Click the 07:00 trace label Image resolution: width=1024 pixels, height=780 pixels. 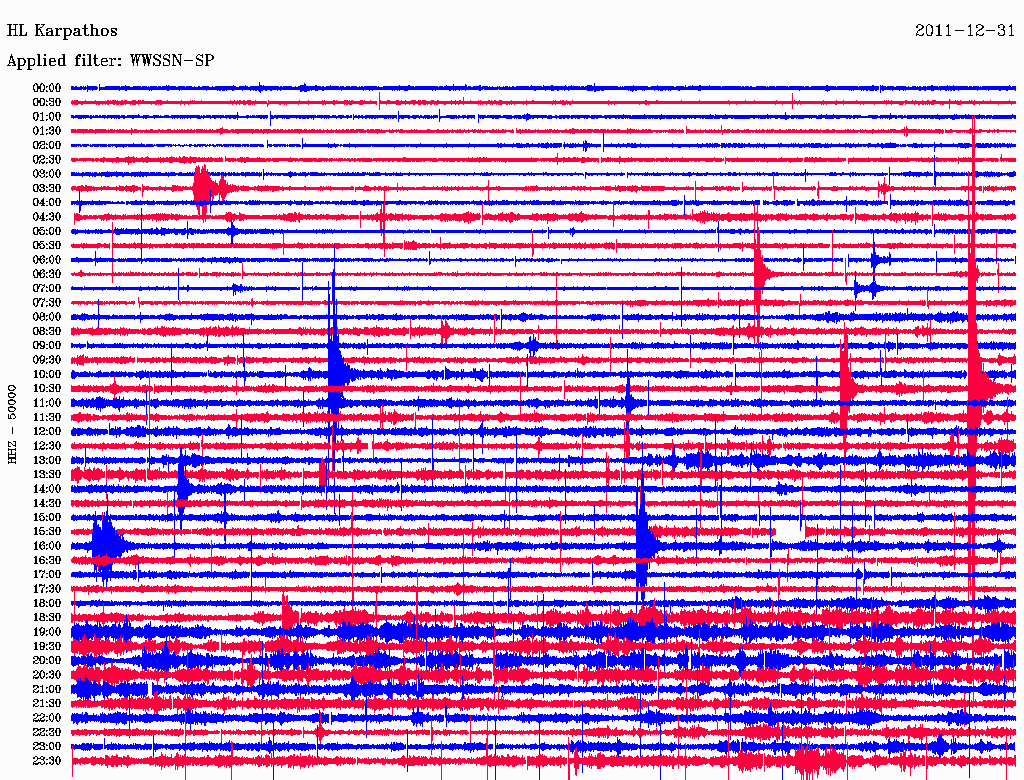46,288
